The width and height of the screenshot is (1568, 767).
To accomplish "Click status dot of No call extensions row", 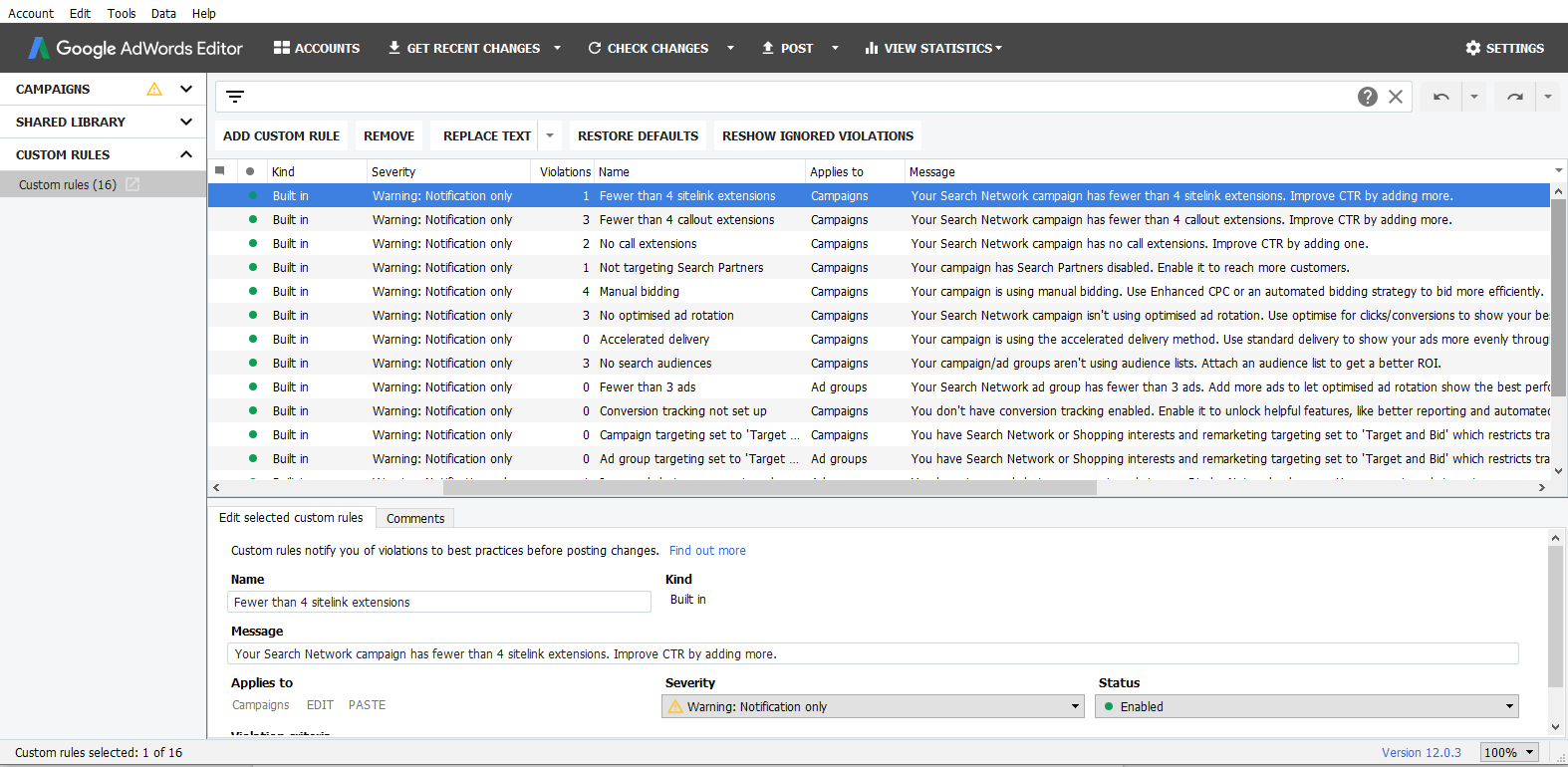I will pyautogui.click(x=252, y=243).
